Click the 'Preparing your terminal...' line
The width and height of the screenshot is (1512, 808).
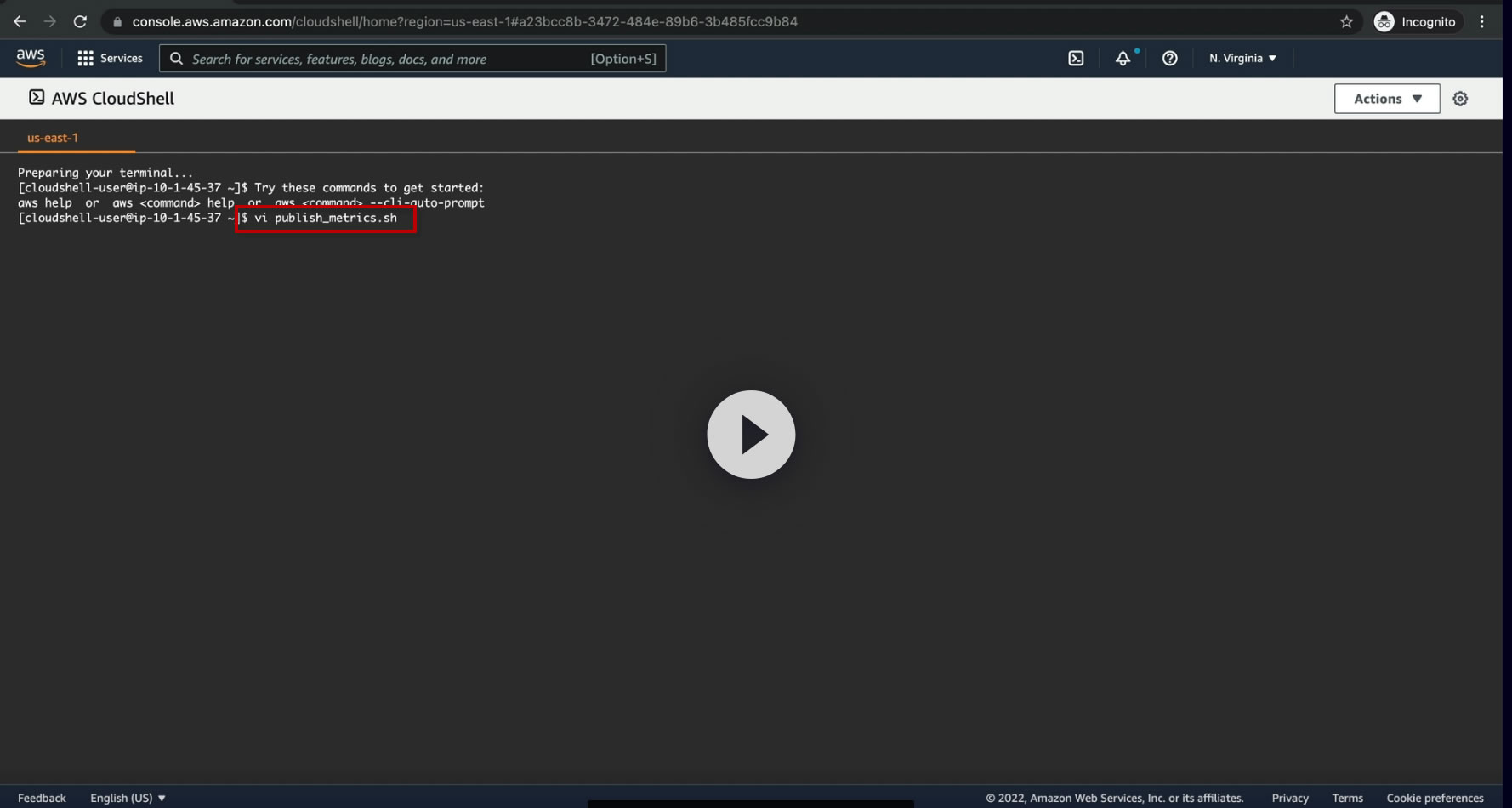click(x=105, y=173)
